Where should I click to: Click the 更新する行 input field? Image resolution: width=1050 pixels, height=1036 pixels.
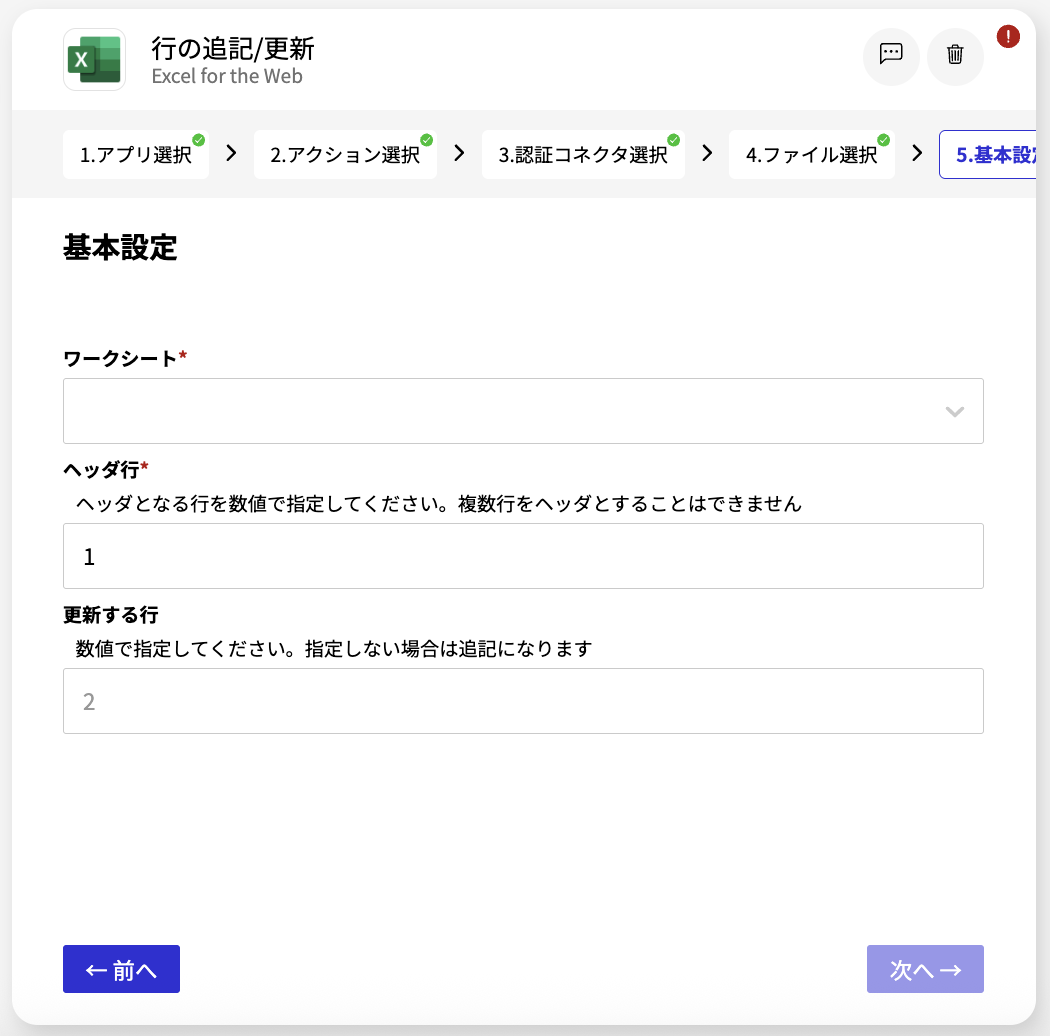[x=523, y=701]
